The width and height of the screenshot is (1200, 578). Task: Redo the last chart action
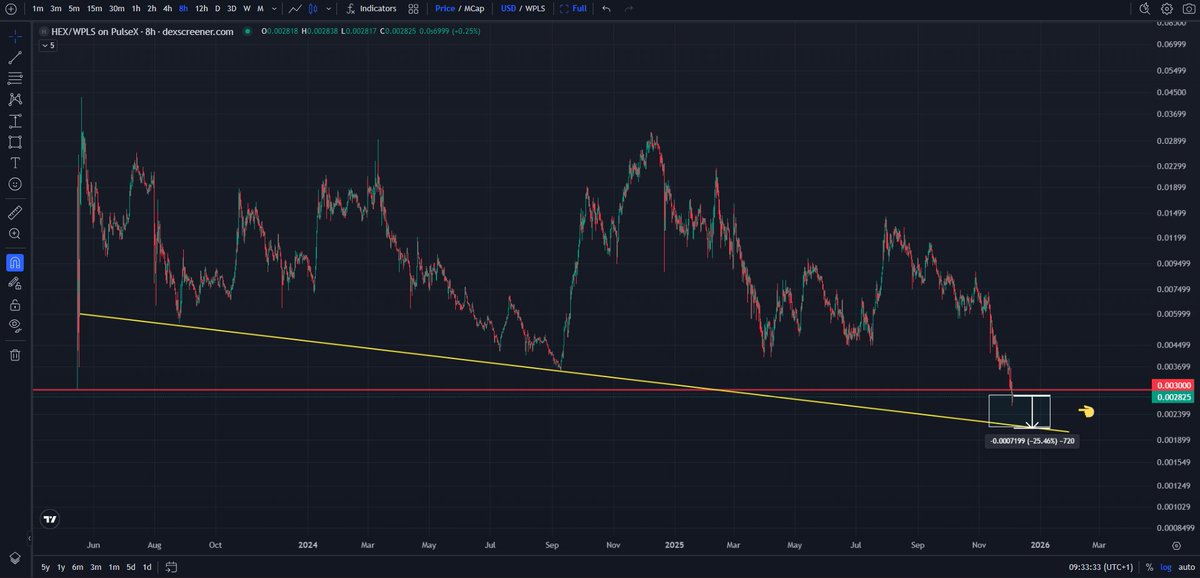click(x=629, y=8)
